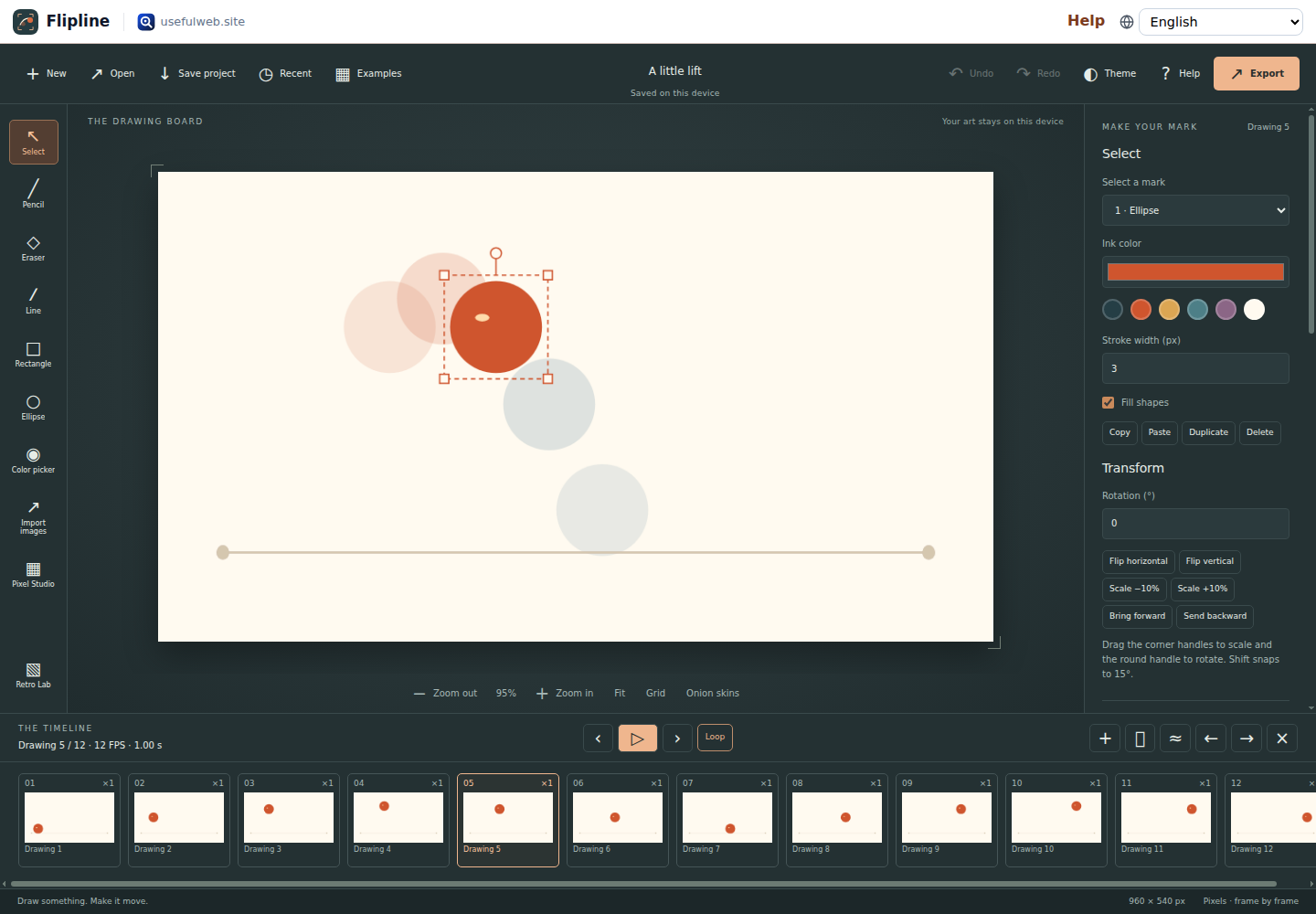Go to next frame in timeline
This screenshot has width=1316, height=914.
click(677, 738)
